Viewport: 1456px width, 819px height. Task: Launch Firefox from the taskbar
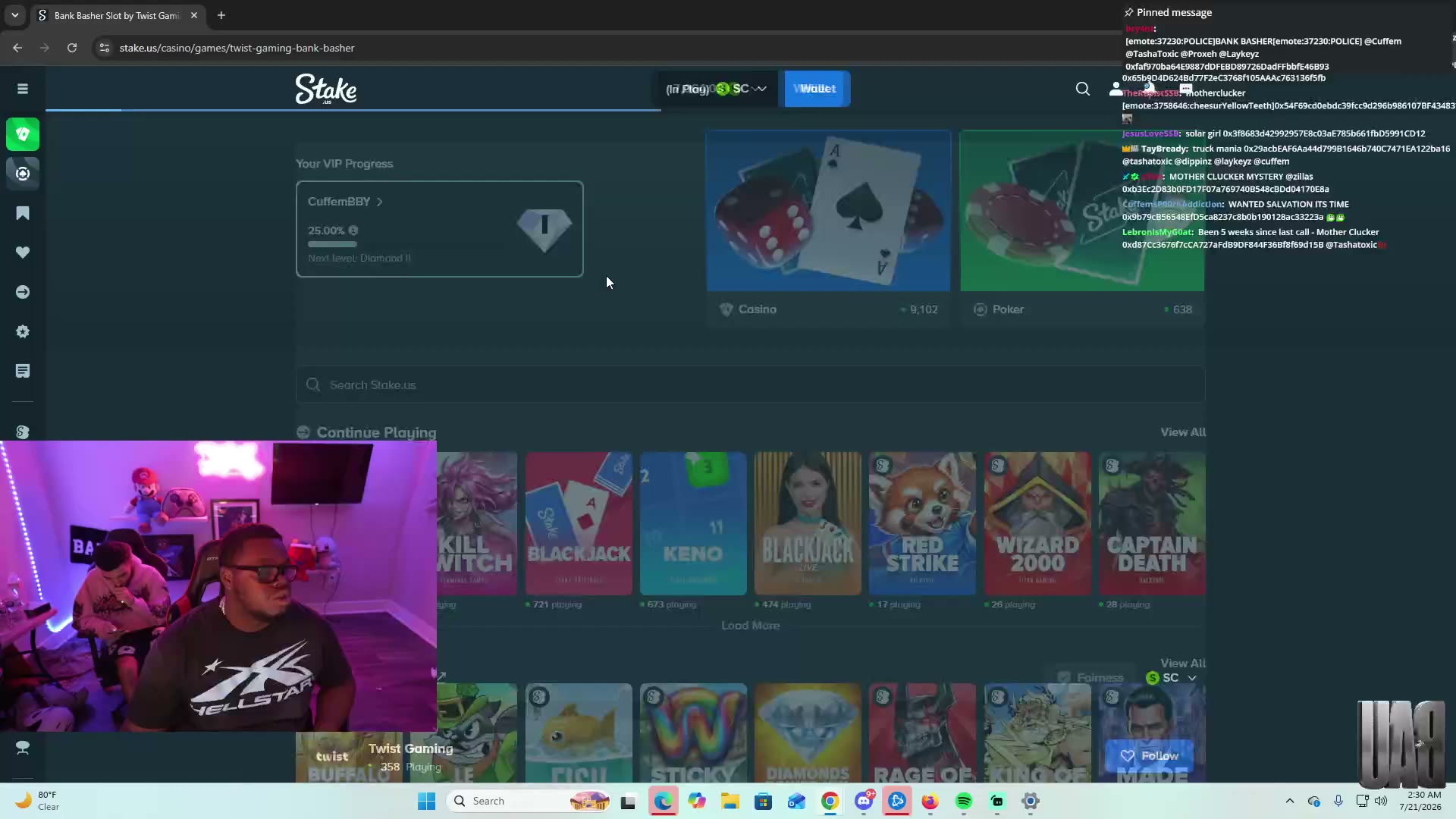(x=930, y=801)
